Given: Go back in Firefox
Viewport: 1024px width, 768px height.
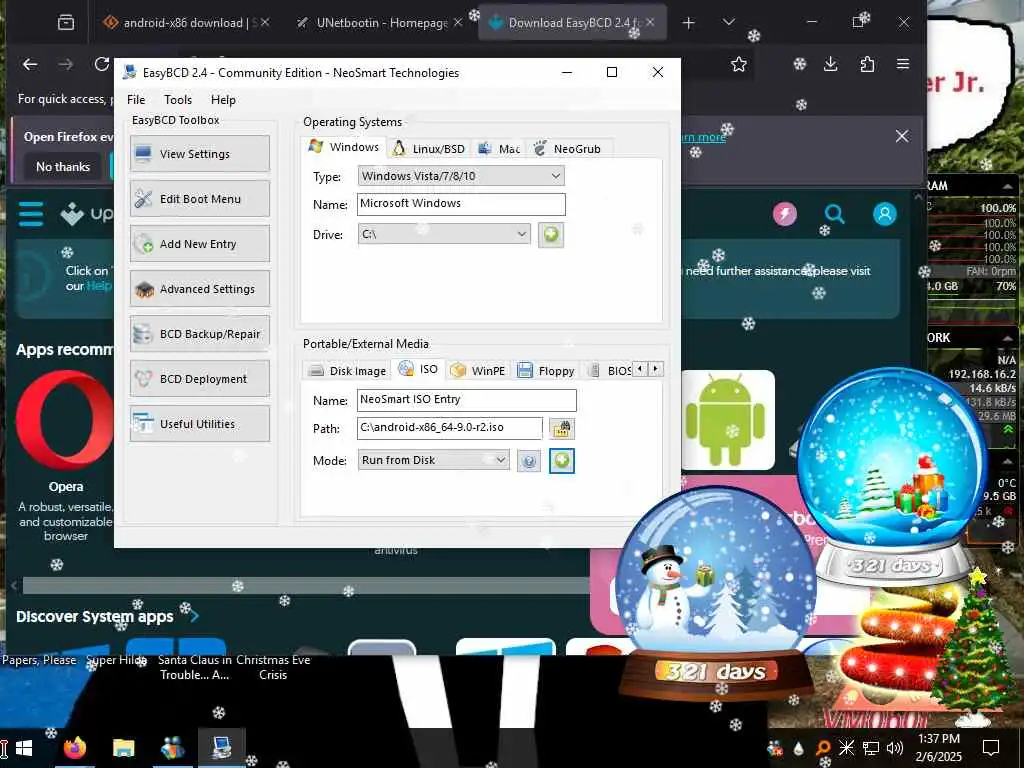Looking at the screenshot, I should (x=30, y=64).
